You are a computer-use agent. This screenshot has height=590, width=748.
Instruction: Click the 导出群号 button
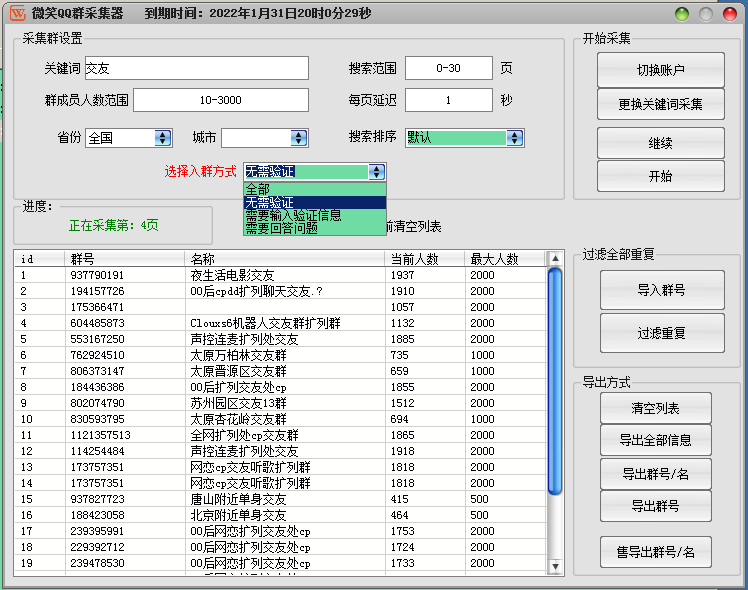pos(655,506)
